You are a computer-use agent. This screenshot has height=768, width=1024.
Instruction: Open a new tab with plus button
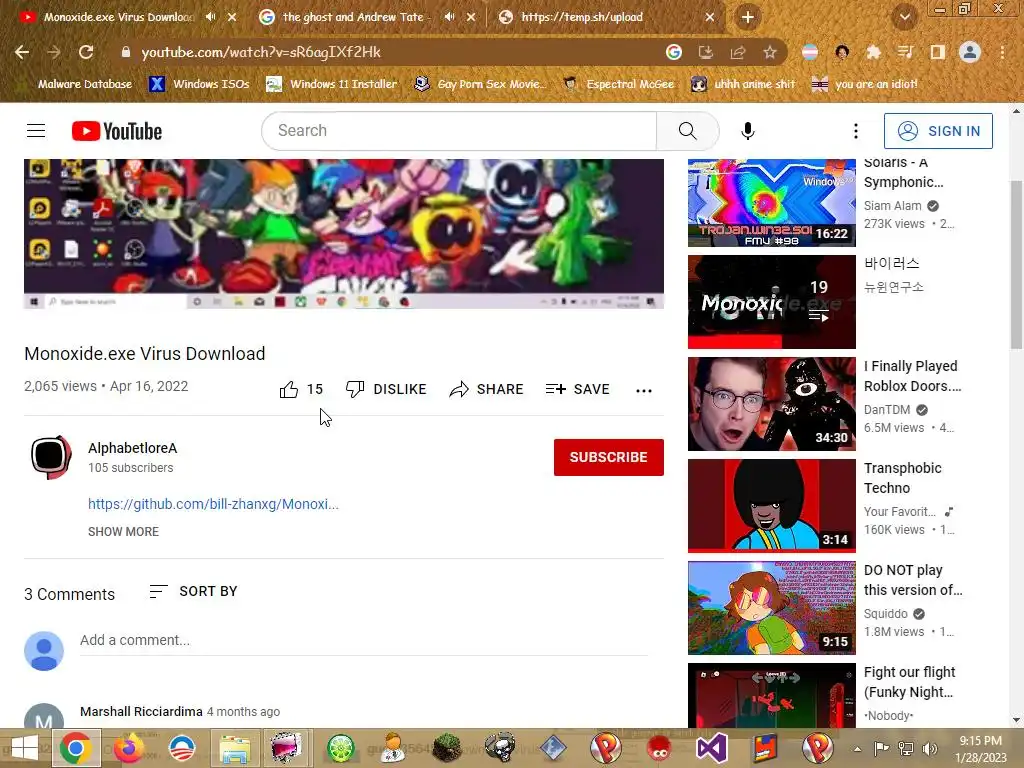tap(748, 18)
